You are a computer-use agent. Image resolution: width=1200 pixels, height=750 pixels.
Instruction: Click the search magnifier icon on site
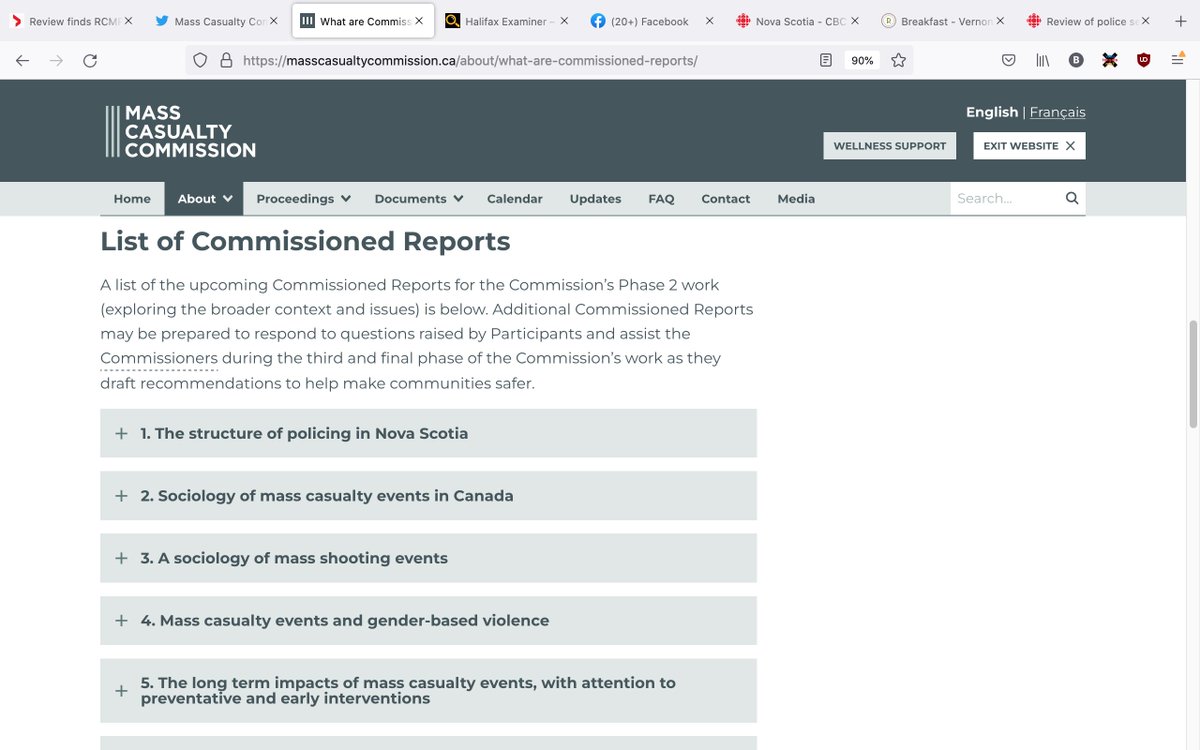[1072, 198]
